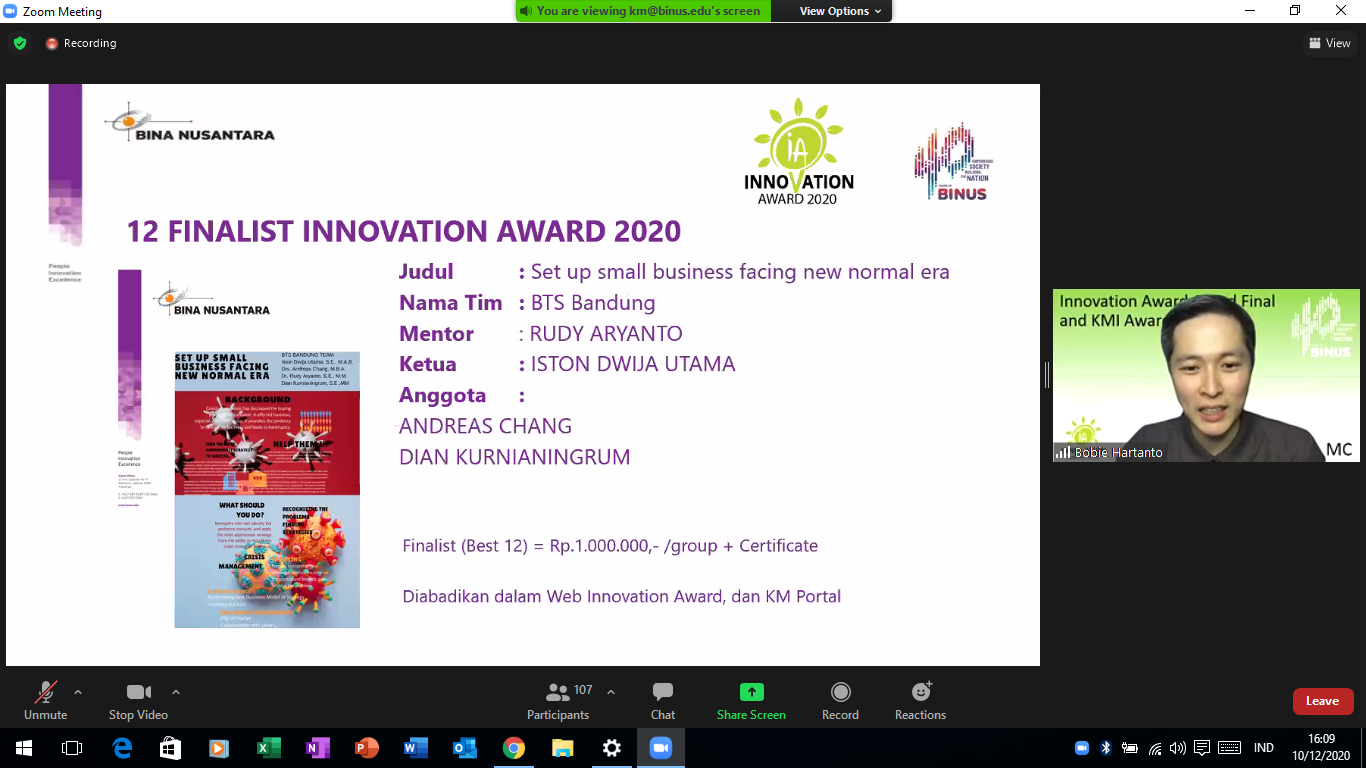Click the speaker volume tray icon
The height and width of the screenshot is (768, 1366).
point(1178,748)
